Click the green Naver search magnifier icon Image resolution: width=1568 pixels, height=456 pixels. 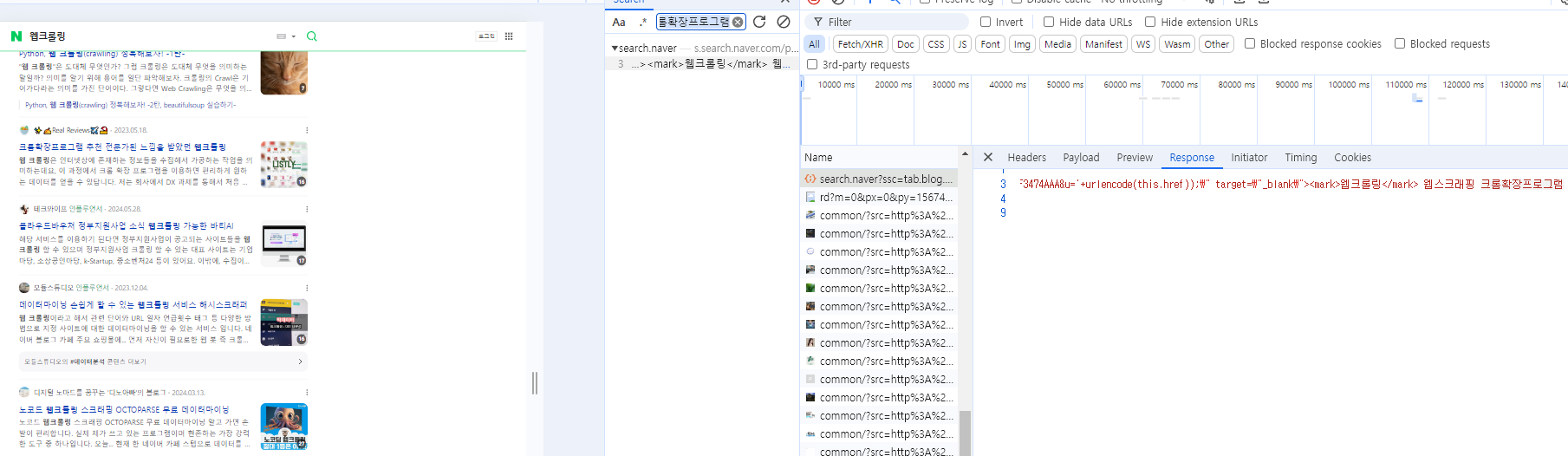[312, 36]
